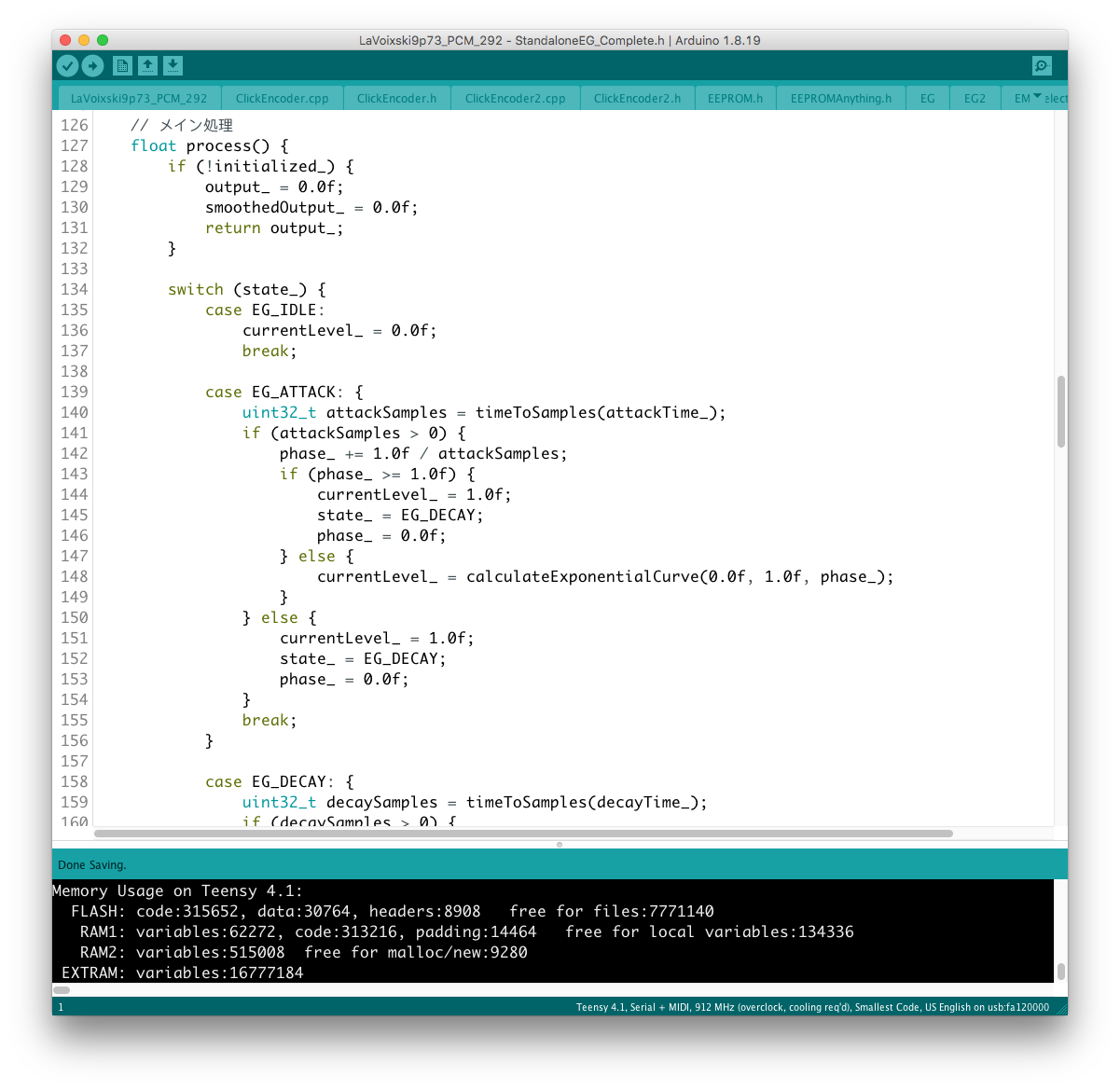1120x1090 pixels.
Task: Switch to the EEPROMAnything.h tab
Action: coord(840,98)
